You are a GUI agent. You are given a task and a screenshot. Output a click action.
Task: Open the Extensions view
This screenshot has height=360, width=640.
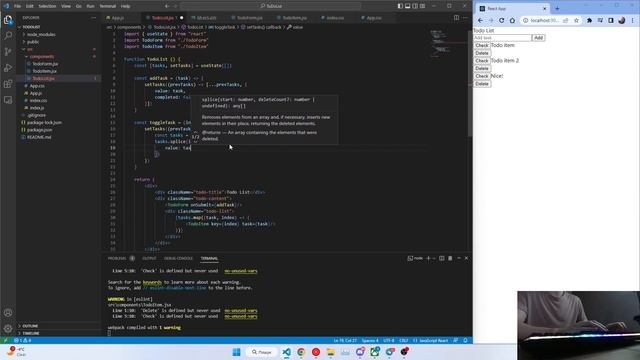(8, 84)
